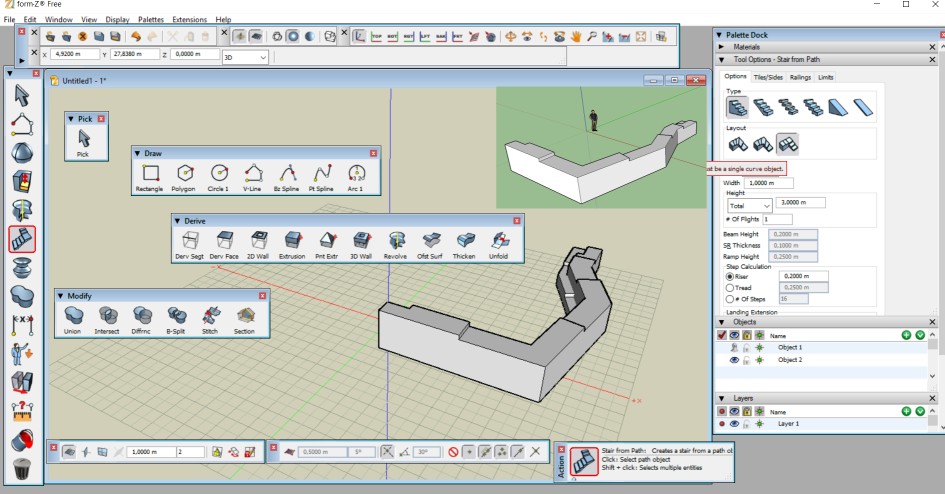The image size is (945, 494).
Task: Select the Stitch tool
Action: coord(210,320)
